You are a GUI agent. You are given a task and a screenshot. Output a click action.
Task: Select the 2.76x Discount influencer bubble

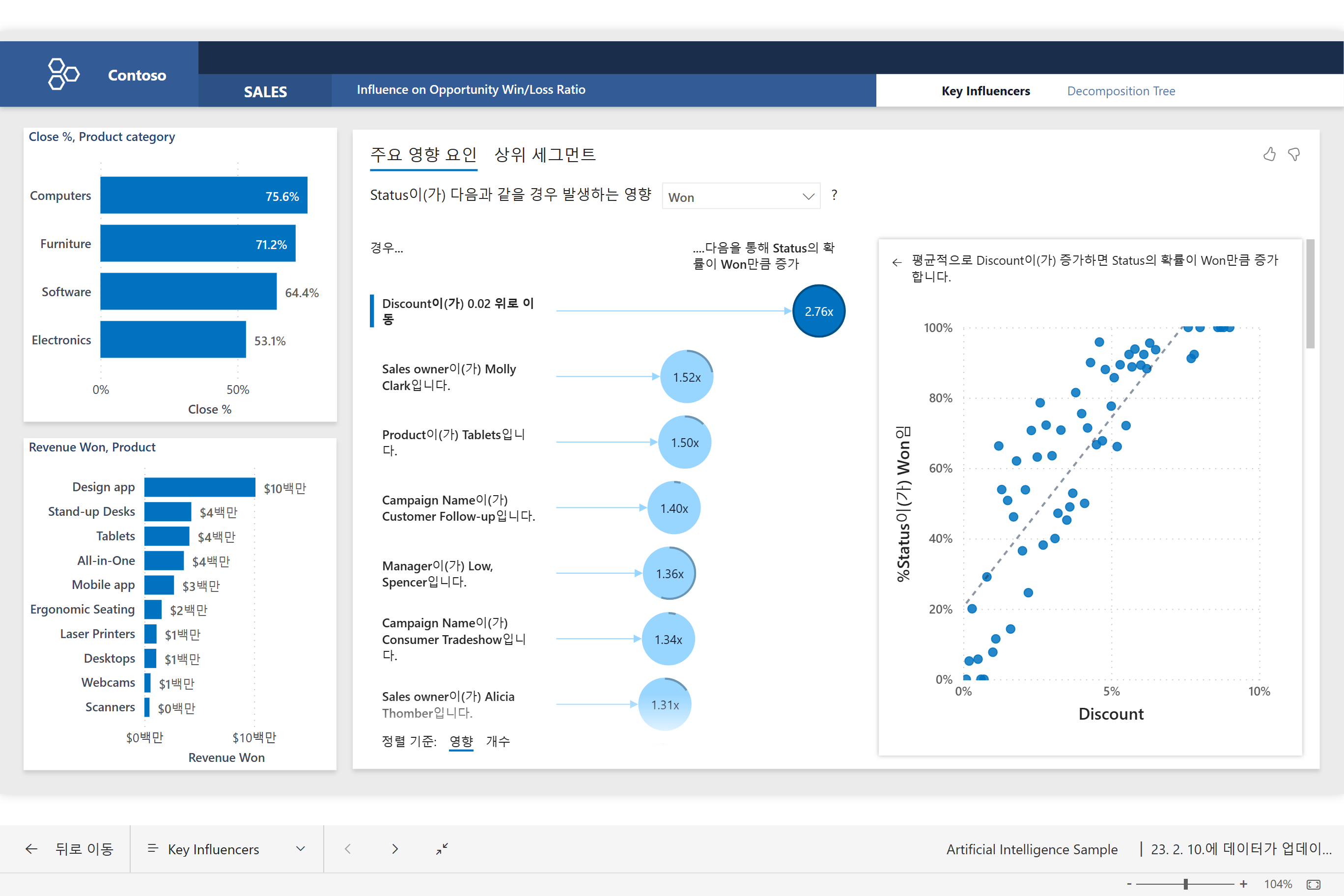[818, 311]
